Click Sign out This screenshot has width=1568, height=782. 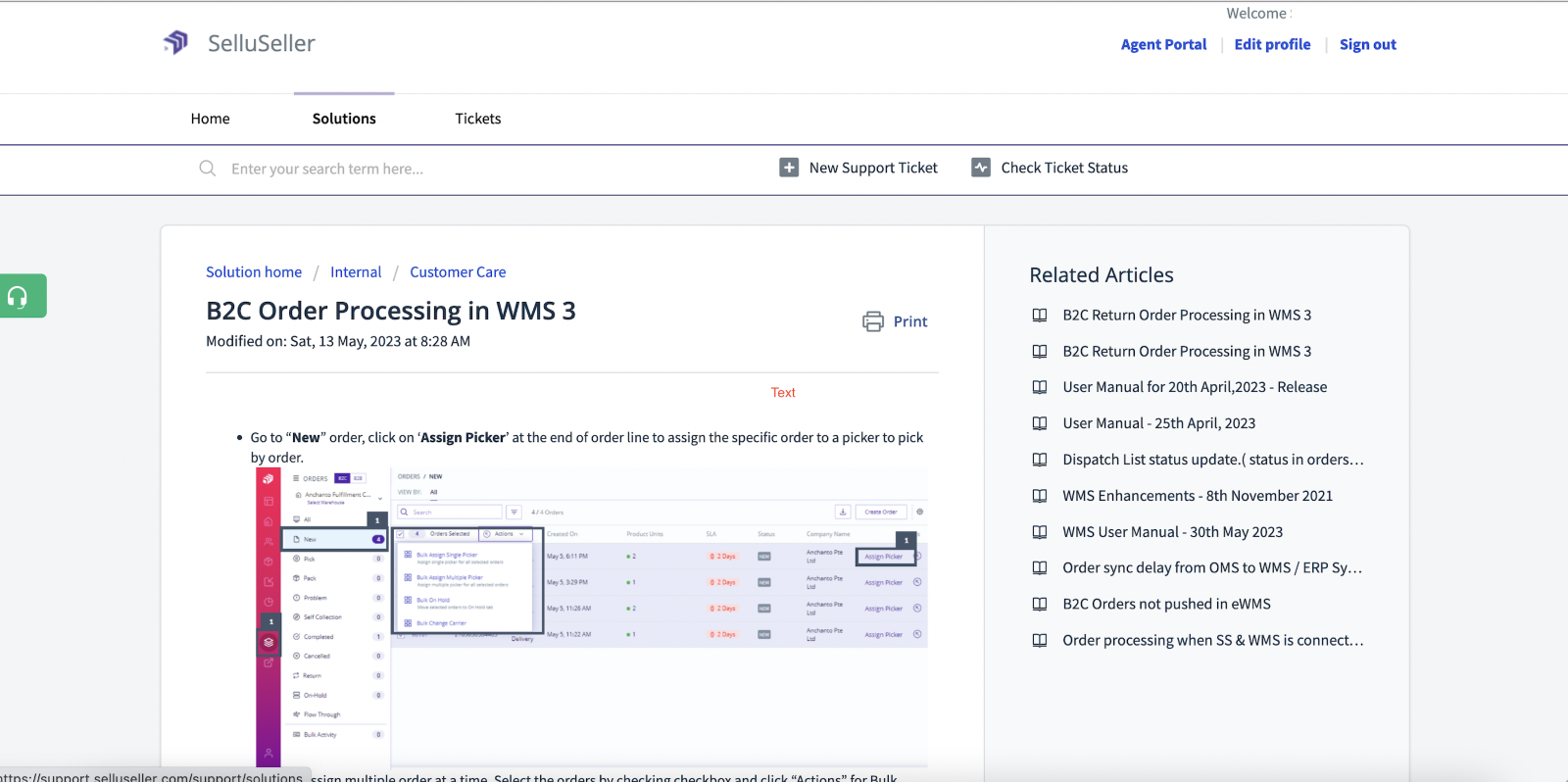1368,44
